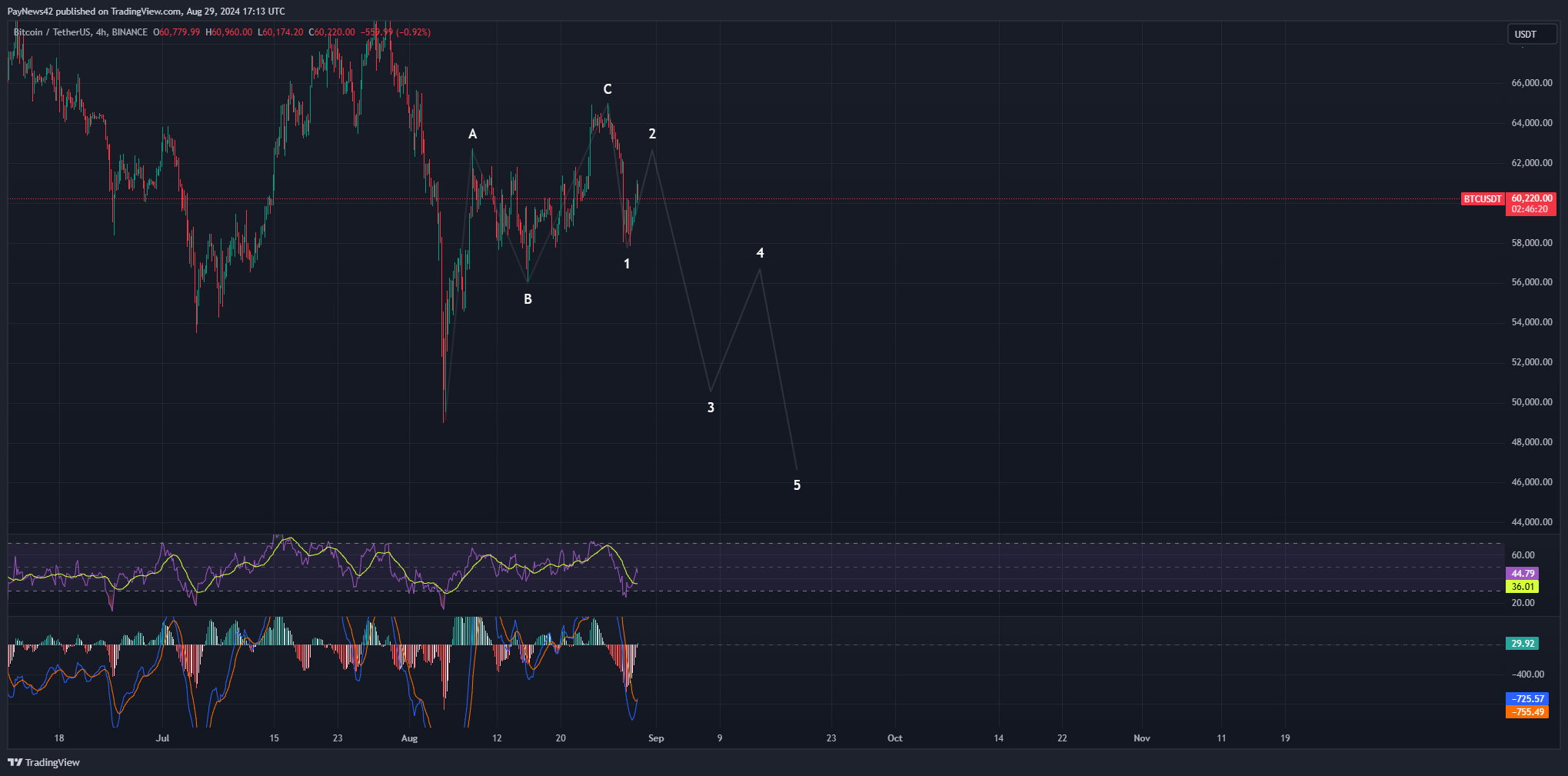This screenshot has width=1568, height=776.
Task: Select wave label C on chart
Action: tap(608, 89)
